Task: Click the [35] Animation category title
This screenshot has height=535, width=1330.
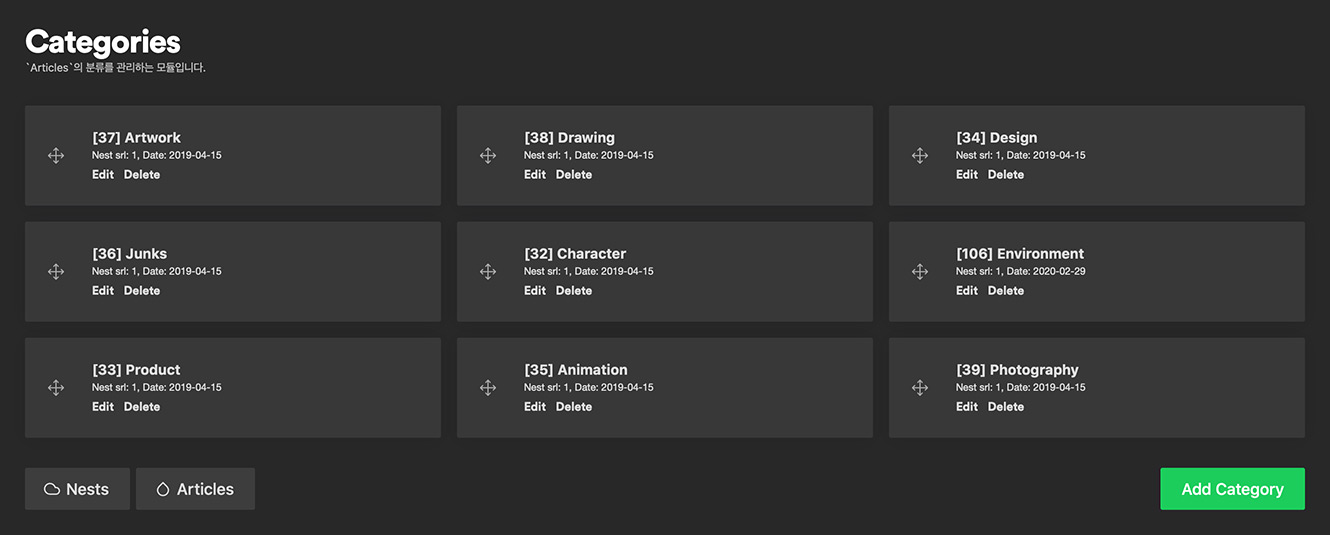Action: tap(576, 370)
